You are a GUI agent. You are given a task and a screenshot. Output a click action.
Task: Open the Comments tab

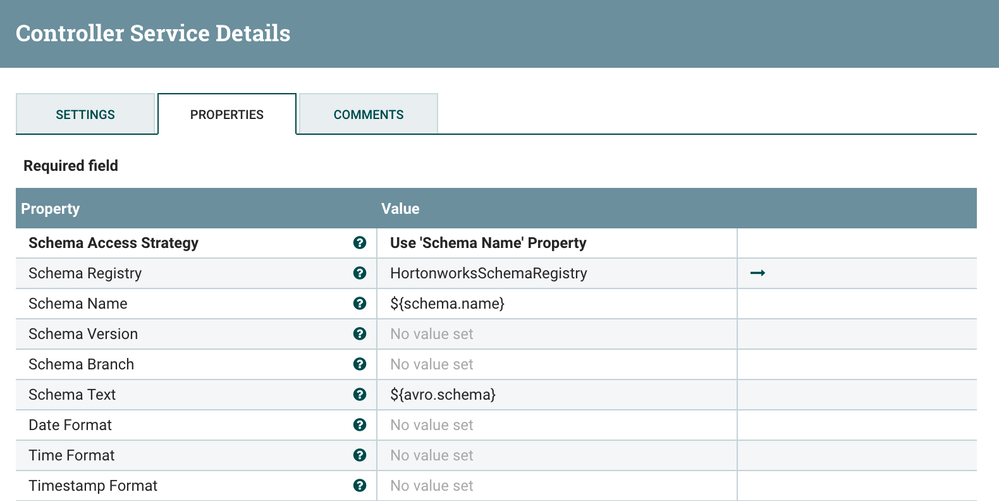tap(368, 115)
